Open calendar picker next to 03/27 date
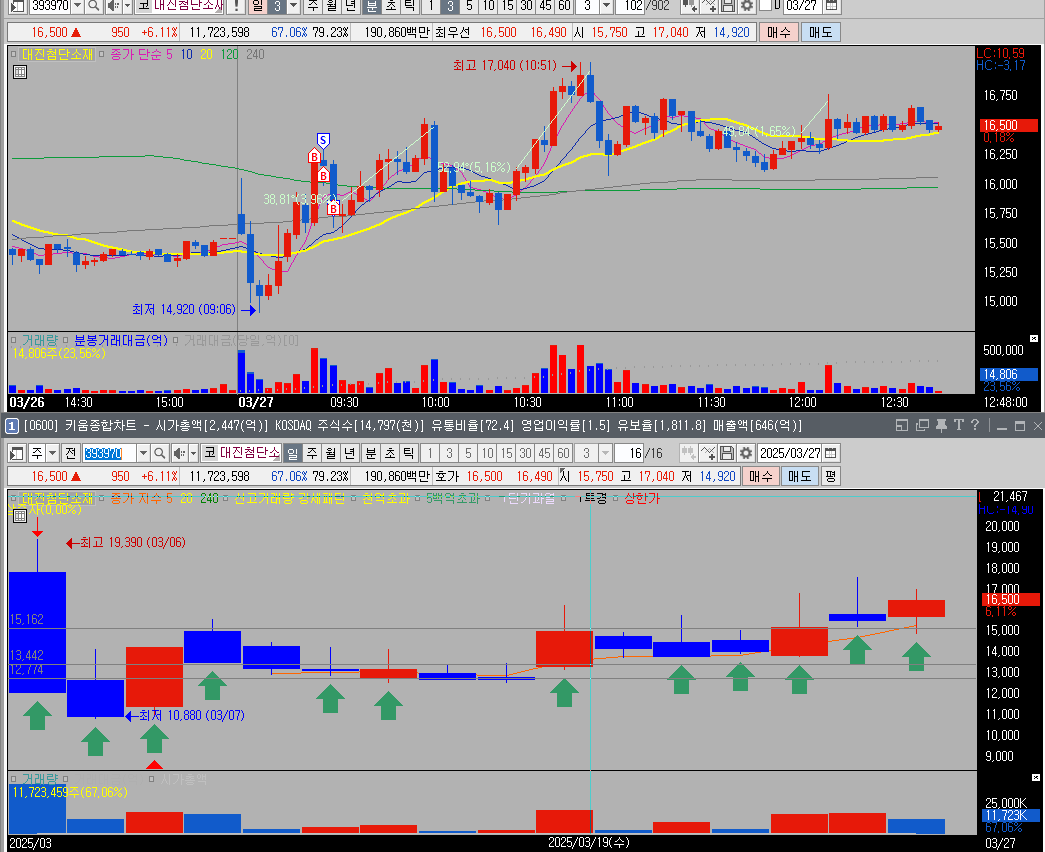 coord(830,6)
